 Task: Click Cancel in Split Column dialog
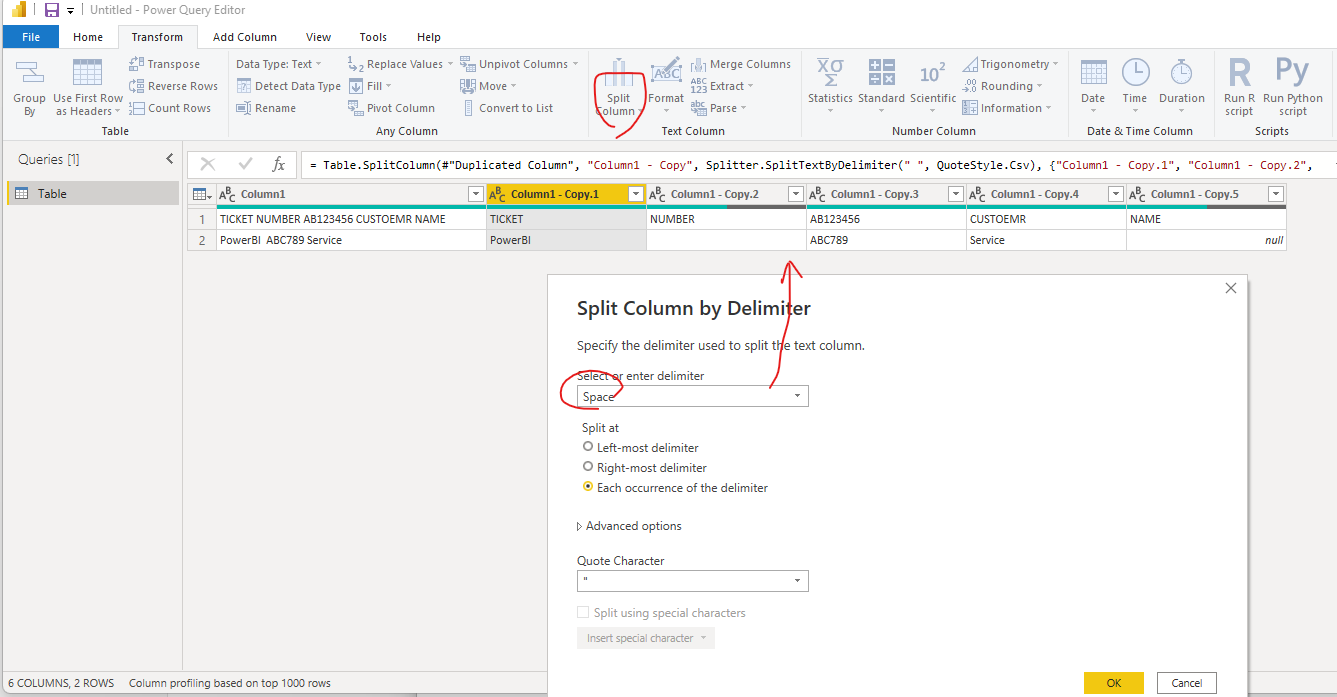(1187, 683)
